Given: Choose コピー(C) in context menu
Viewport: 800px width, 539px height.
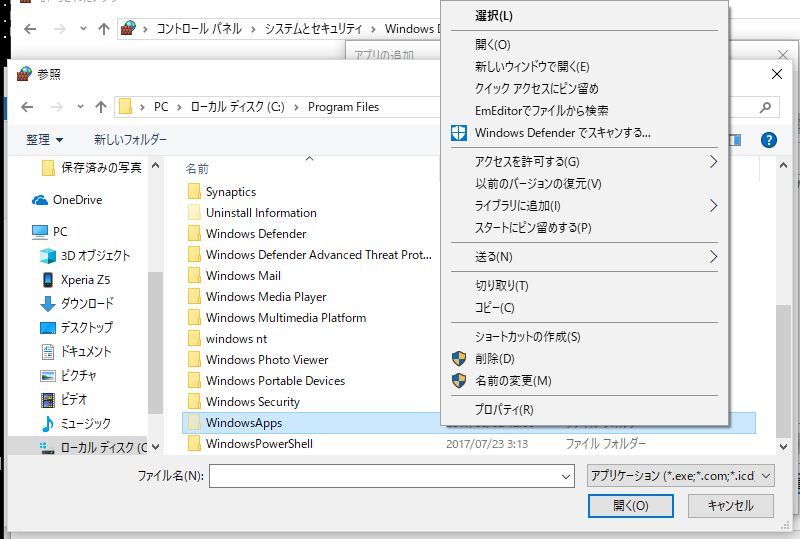Looking at the screenshot, I should point(584,308).
